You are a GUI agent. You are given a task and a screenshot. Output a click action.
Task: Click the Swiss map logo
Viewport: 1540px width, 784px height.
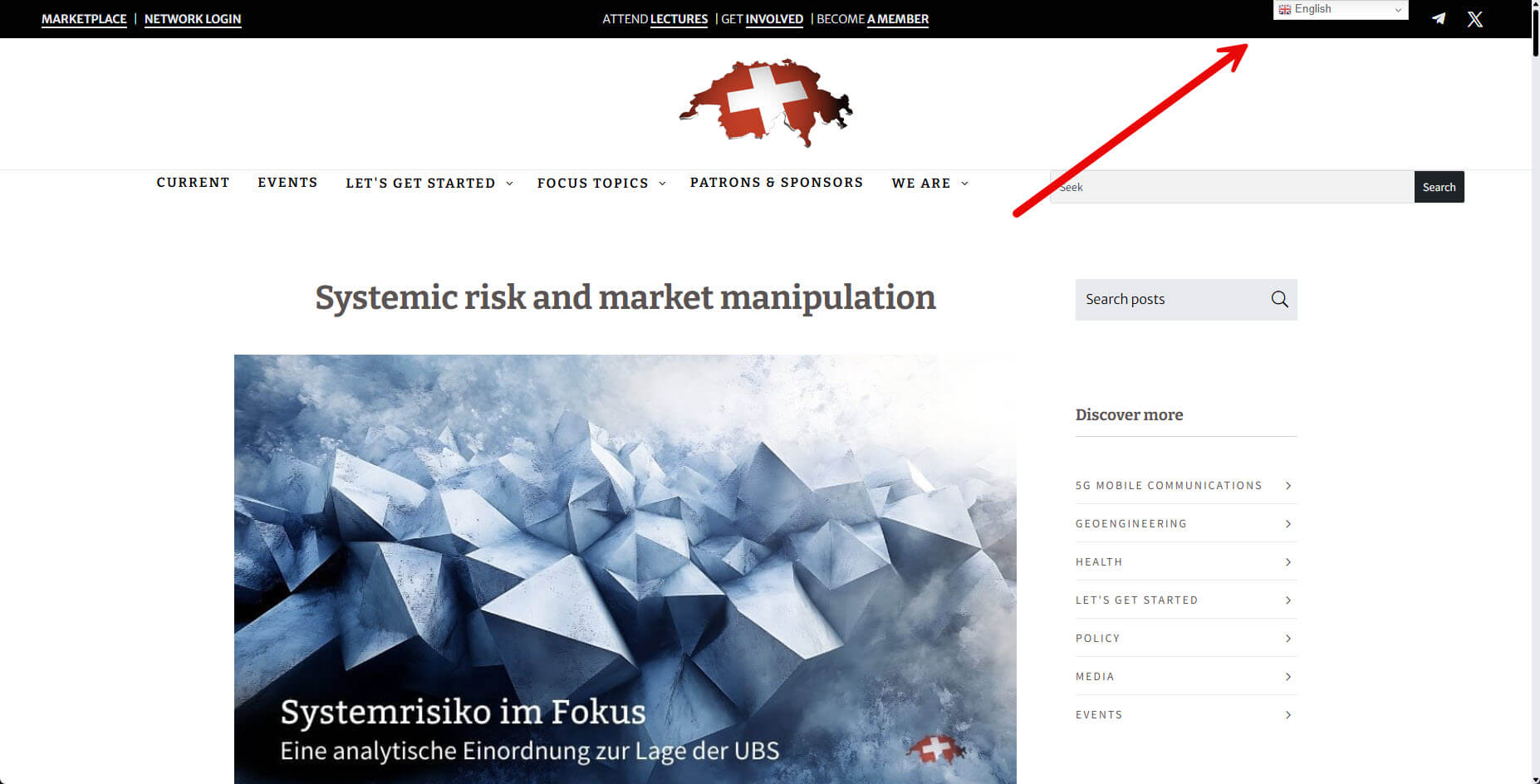(x=766, y=103)
